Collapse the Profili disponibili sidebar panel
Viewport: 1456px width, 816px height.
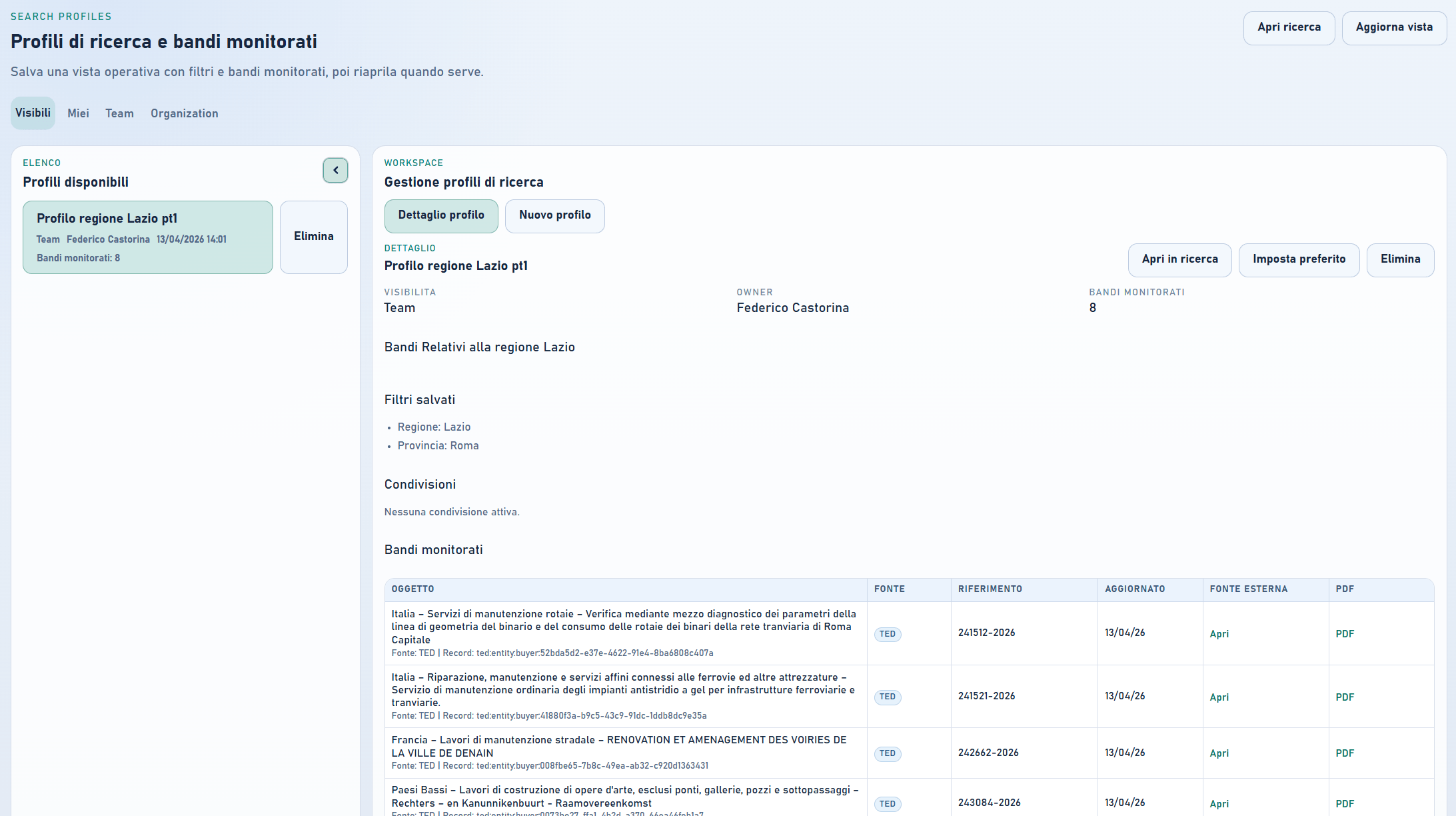coord(335,171)
